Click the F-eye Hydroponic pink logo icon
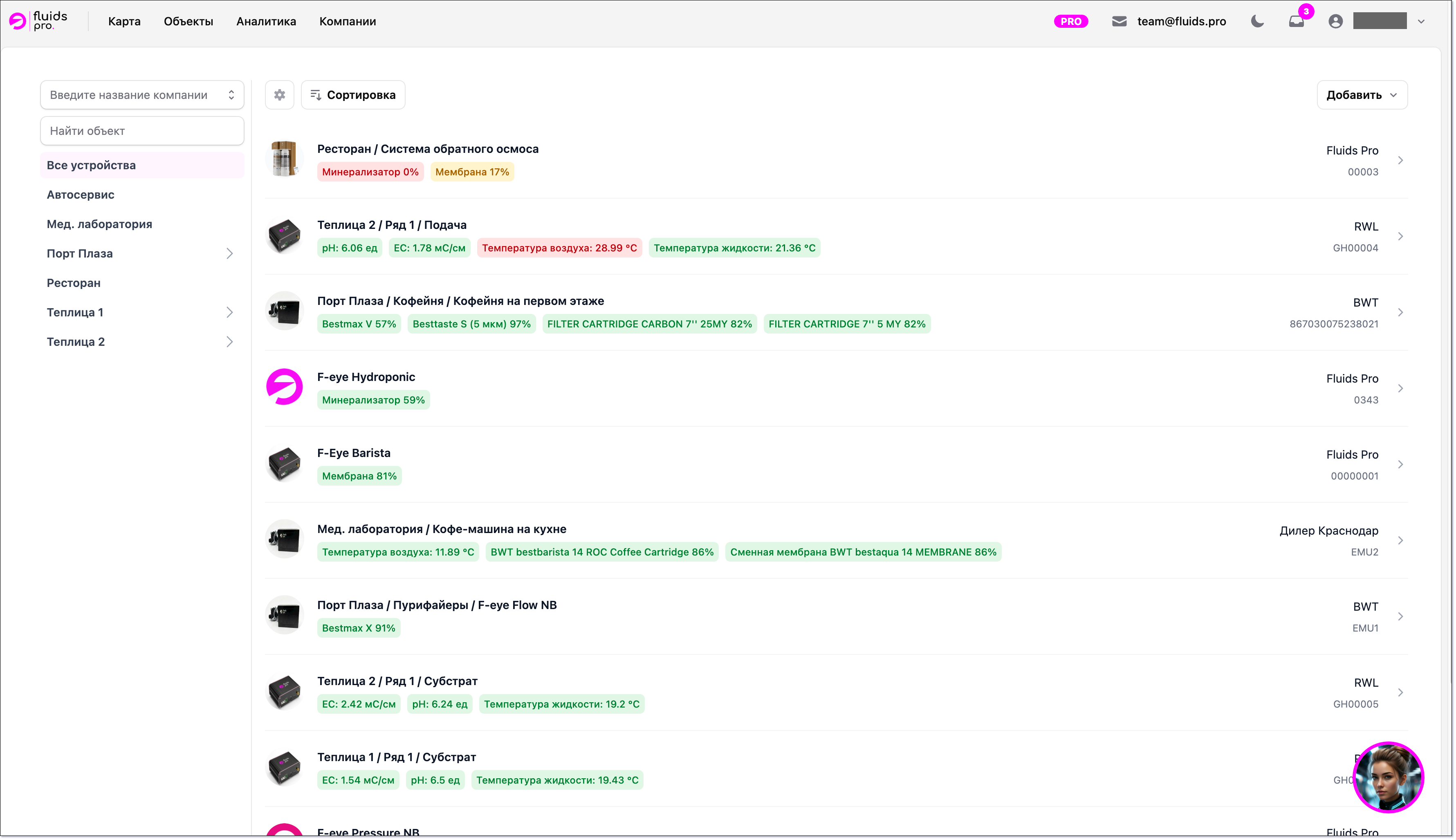1456x840 pixels. (284, 387)
